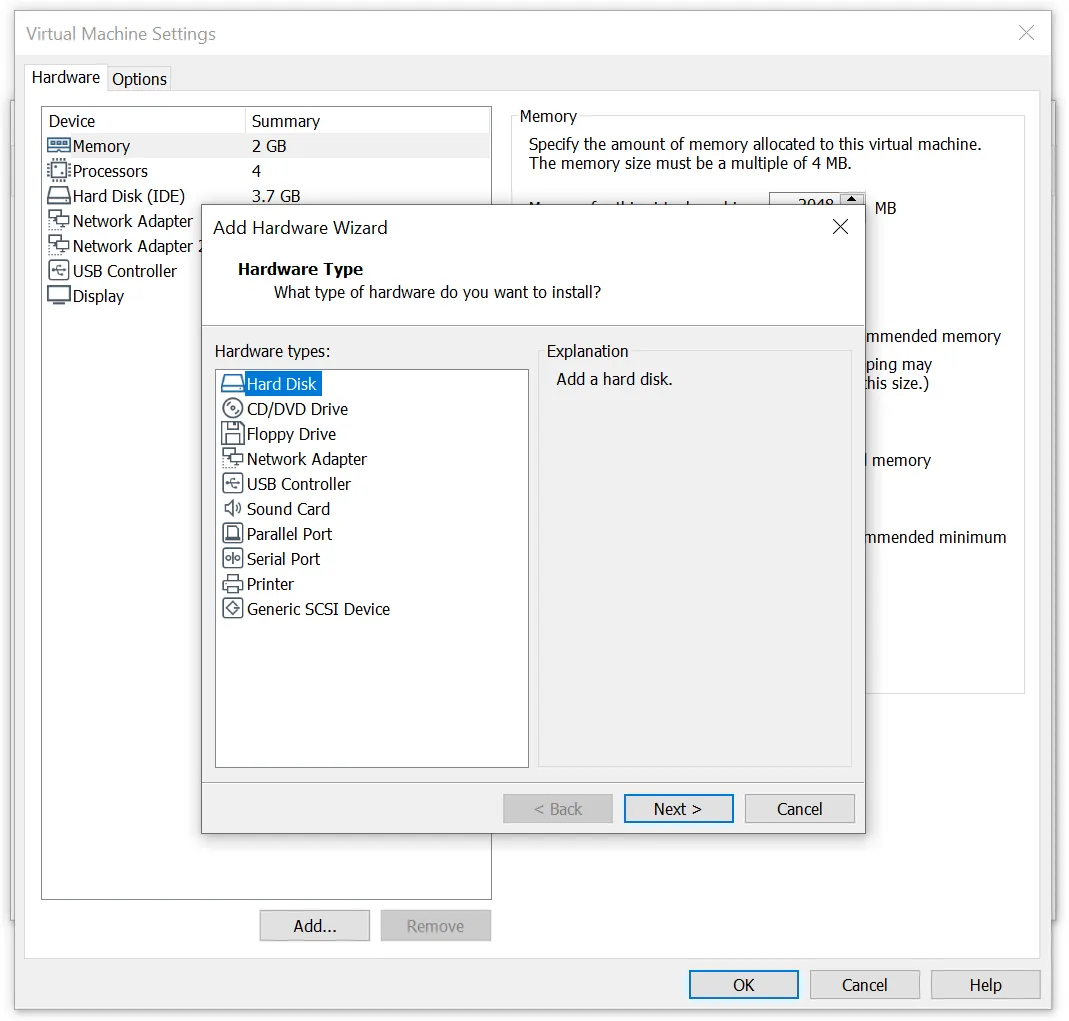
Task: Click Network Adapter icon in wizard list
Action: tap(232, 459)
